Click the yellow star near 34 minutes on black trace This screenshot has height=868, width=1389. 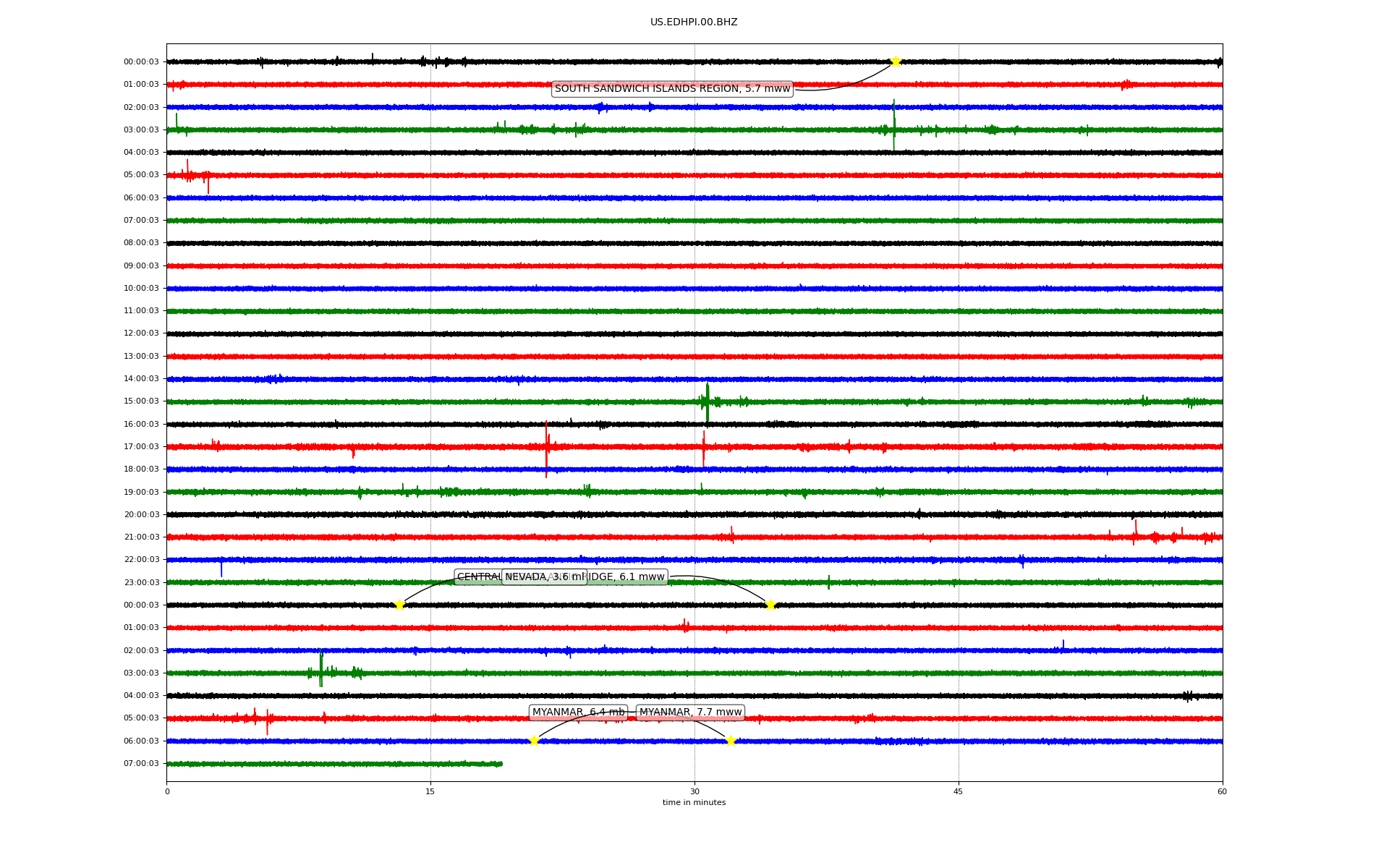(x=770, y=605)
